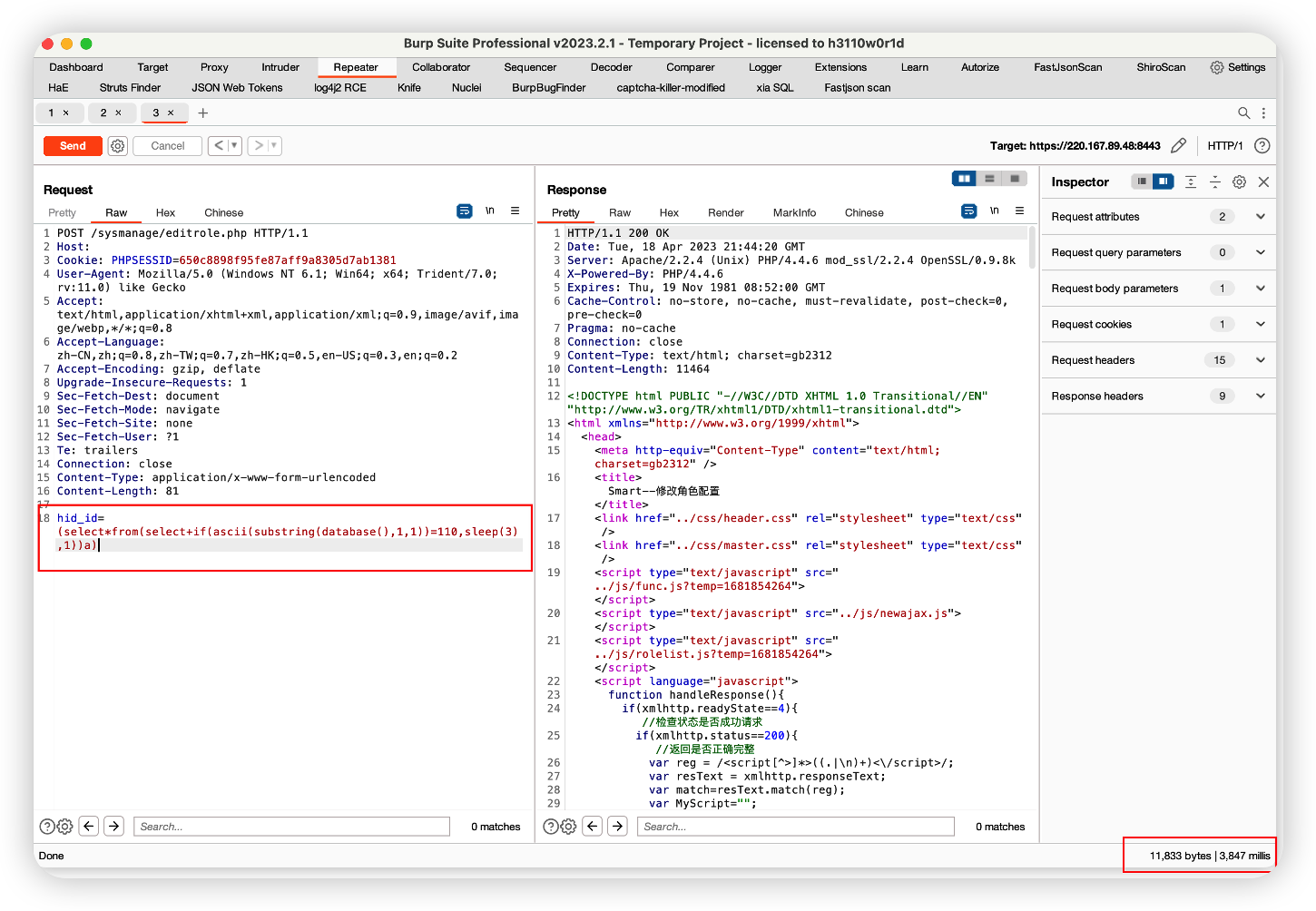Click the Repeater tab search magnifier
This screenshot has width=1316, height=911.
(x=1244, y=113)
